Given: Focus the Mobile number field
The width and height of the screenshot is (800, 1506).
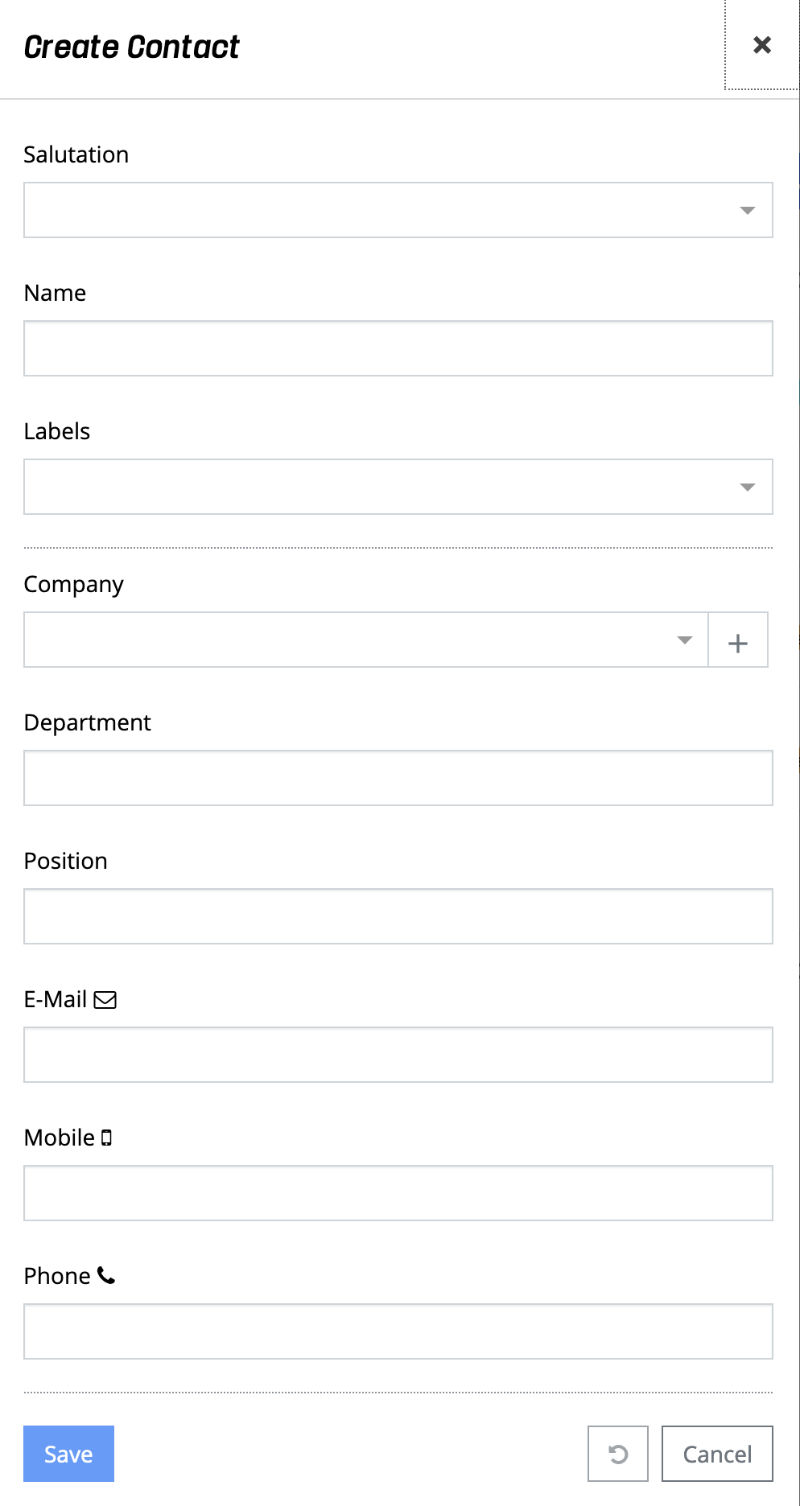Looking at the screenshot, I should [x=398, y=1193].
